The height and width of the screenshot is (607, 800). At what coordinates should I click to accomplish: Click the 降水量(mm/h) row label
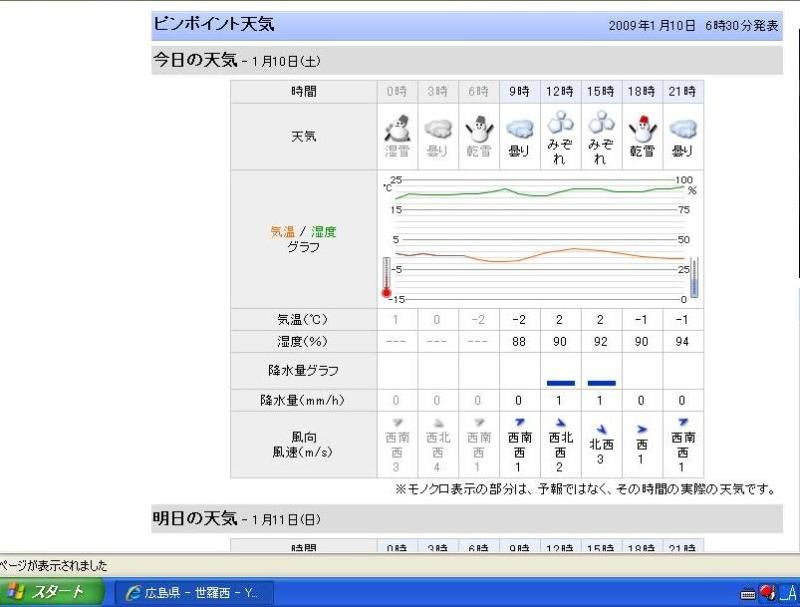(304, 401)
